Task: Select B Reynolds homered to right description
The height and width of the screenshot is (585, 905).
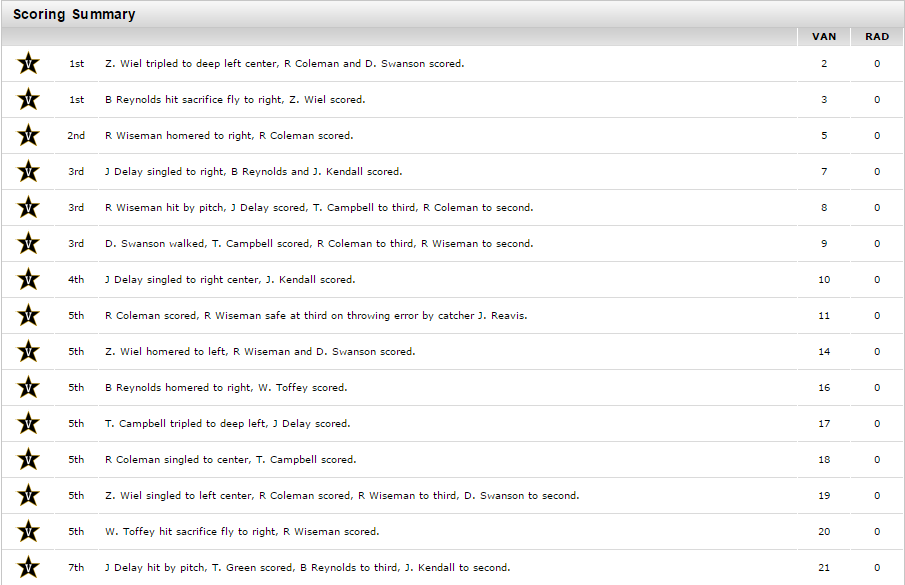Action: [226, 387]
